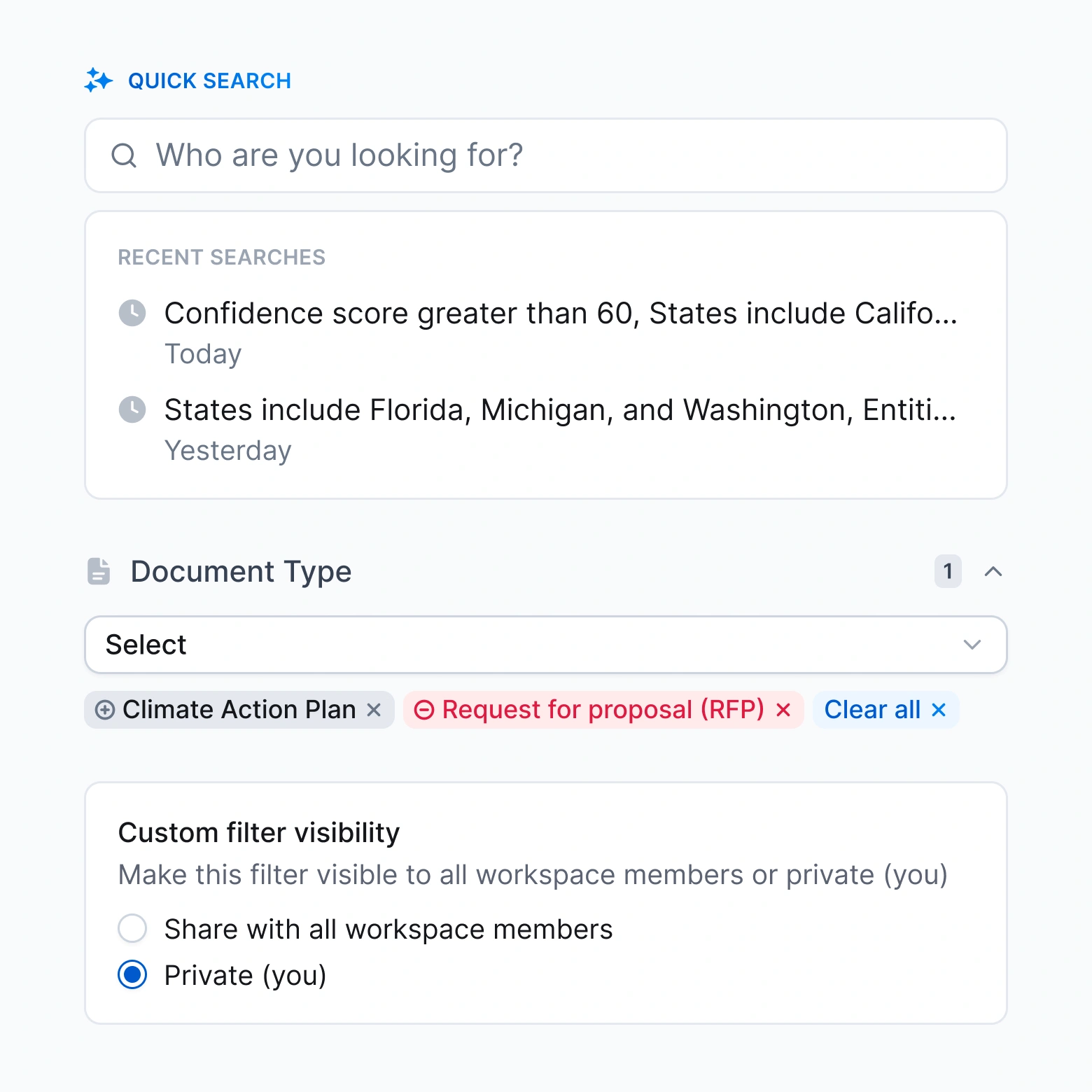Click the plus icon on Climate Action Plan chip
Viewport: 1092px width, 1092px height.
pos(106,709)
